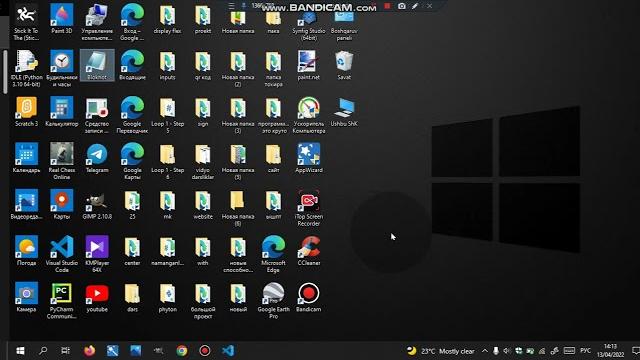
Task: Select the Paint 3D desktop shortcut
Action: tap(62, 21)
